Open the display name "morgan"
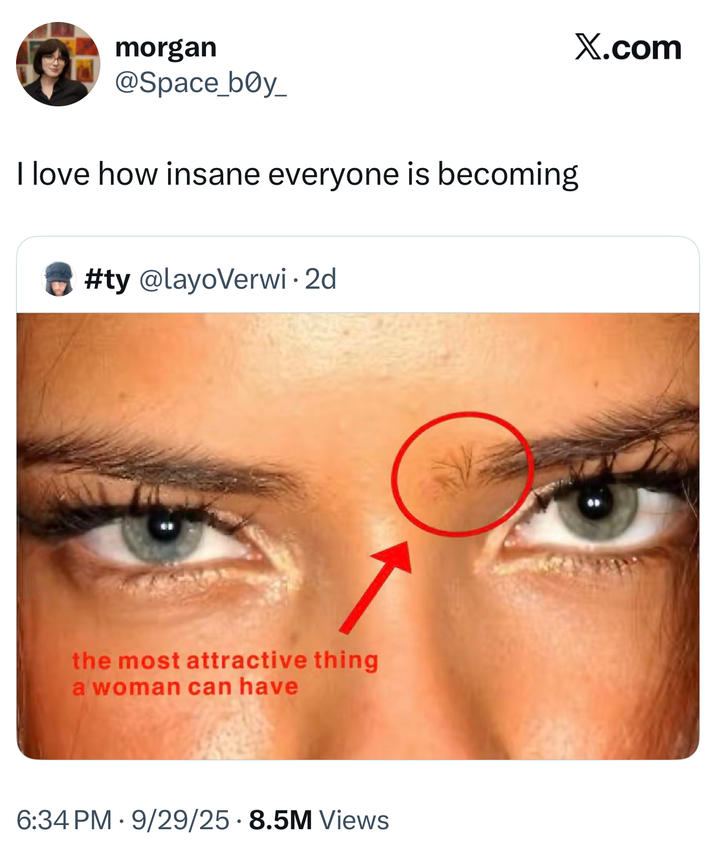Viewport: 716px width, 850px height. pyautogui.click(x=165, y=46)
